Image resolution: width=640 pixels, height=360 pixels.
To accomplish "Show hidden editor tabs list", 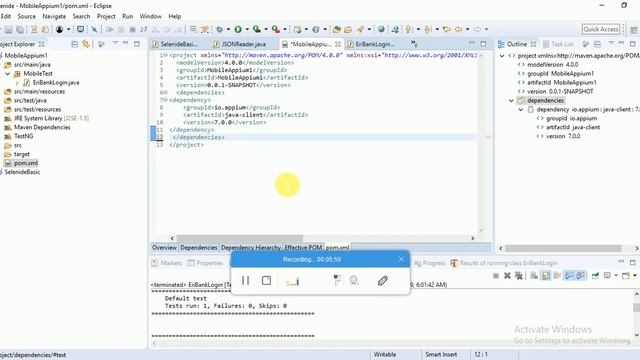I will point(414,44).
